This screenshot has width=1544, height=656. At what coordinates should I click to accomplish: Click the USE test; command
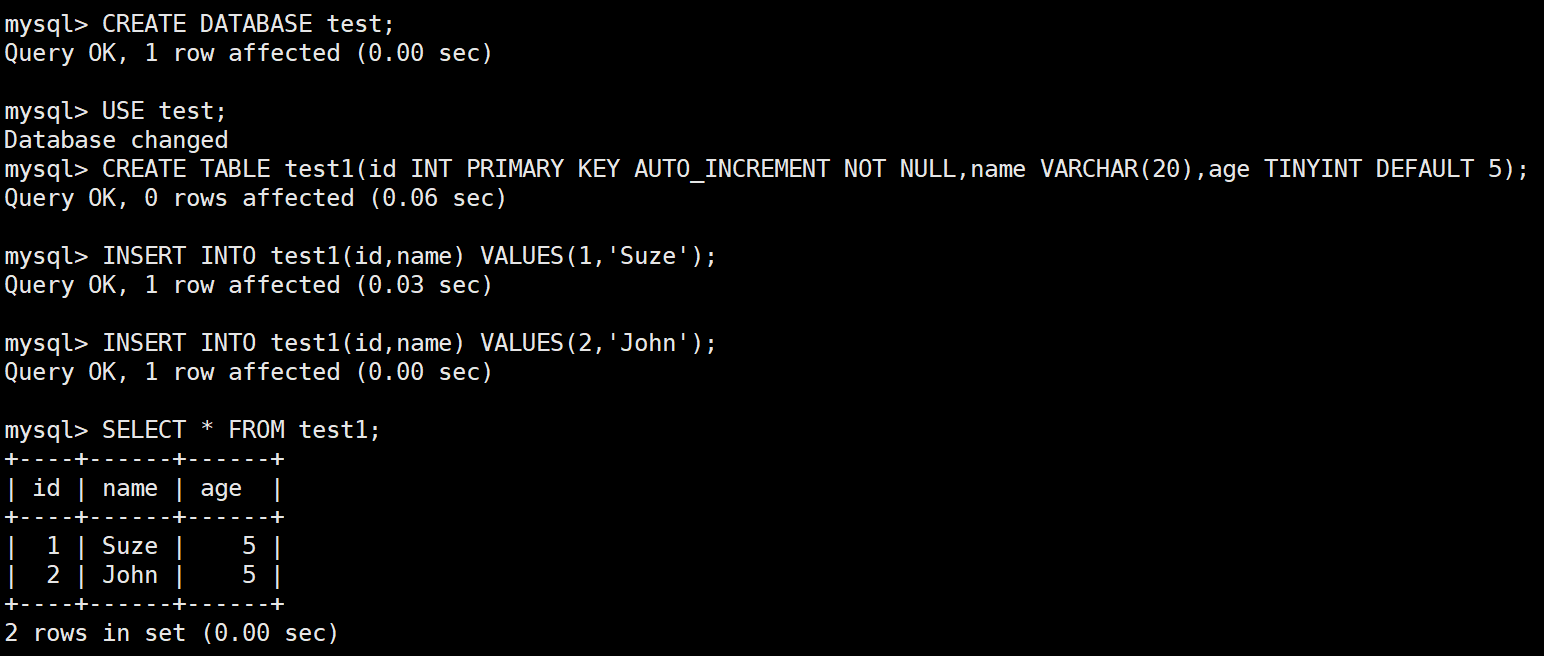164,111
